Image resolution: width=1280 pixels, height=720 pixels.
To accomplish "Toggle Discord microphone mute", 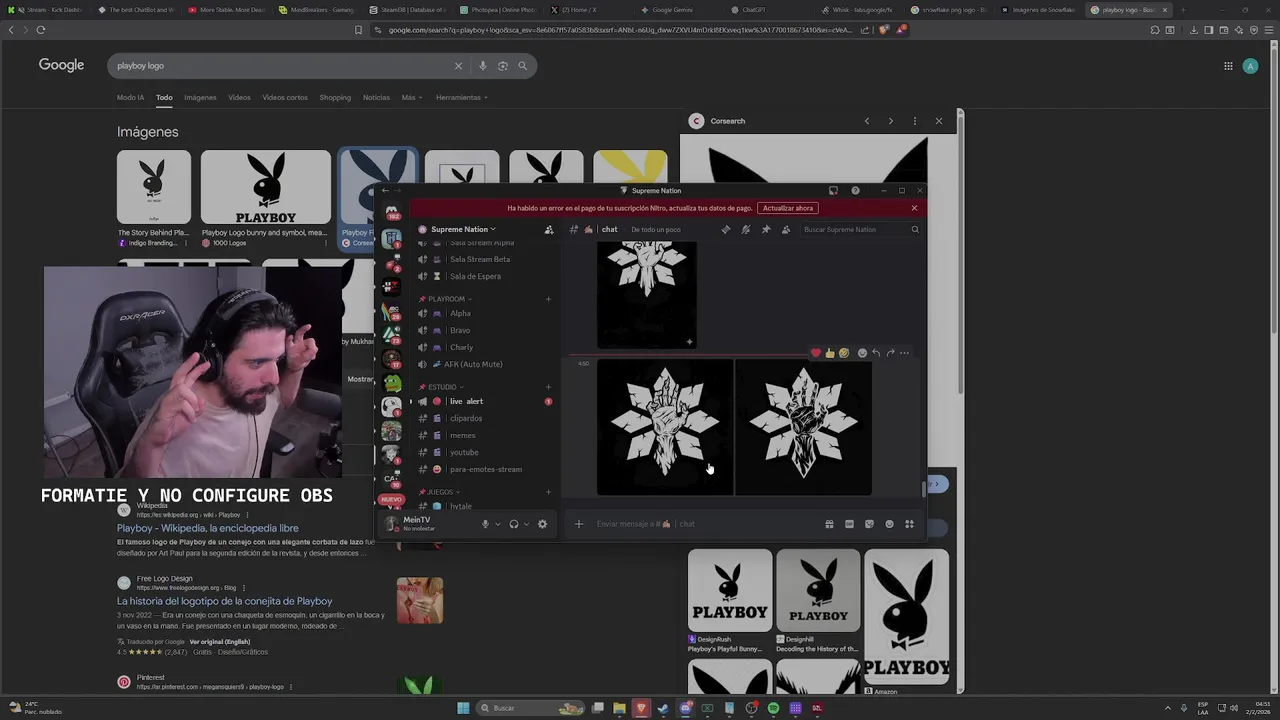I will (x=485, y=524).
